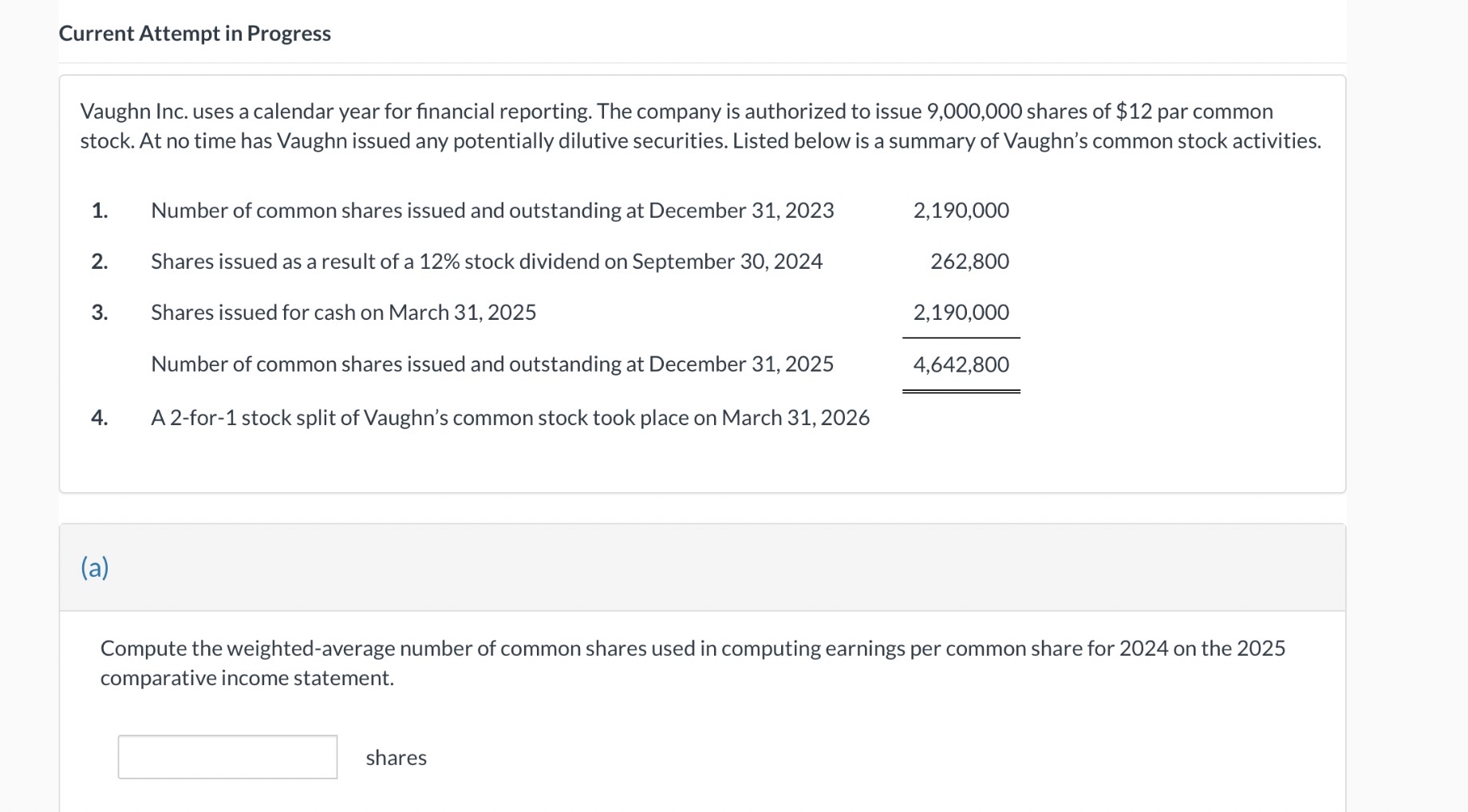The height and width of the screenshot is (812, 1468).
Task: Select the total 4,642,800 shares value
Action: 961,364
